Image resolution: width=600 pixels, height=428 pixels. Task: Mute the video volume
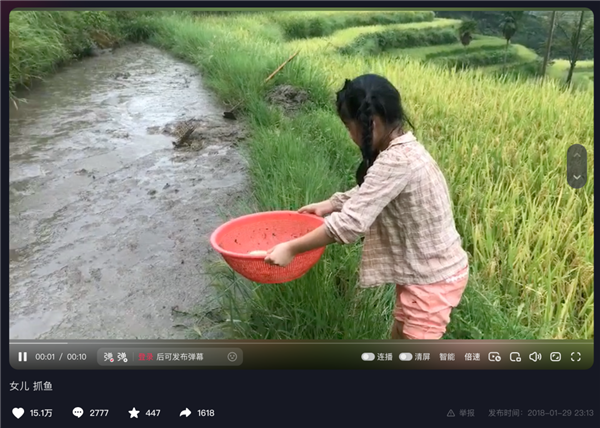pos(535,357)
